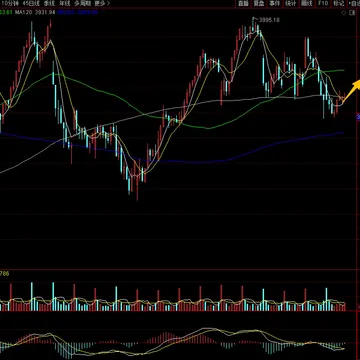The image size is (360, 360).
Task: Expand the 更多 period options
Action: coord(102,3)
